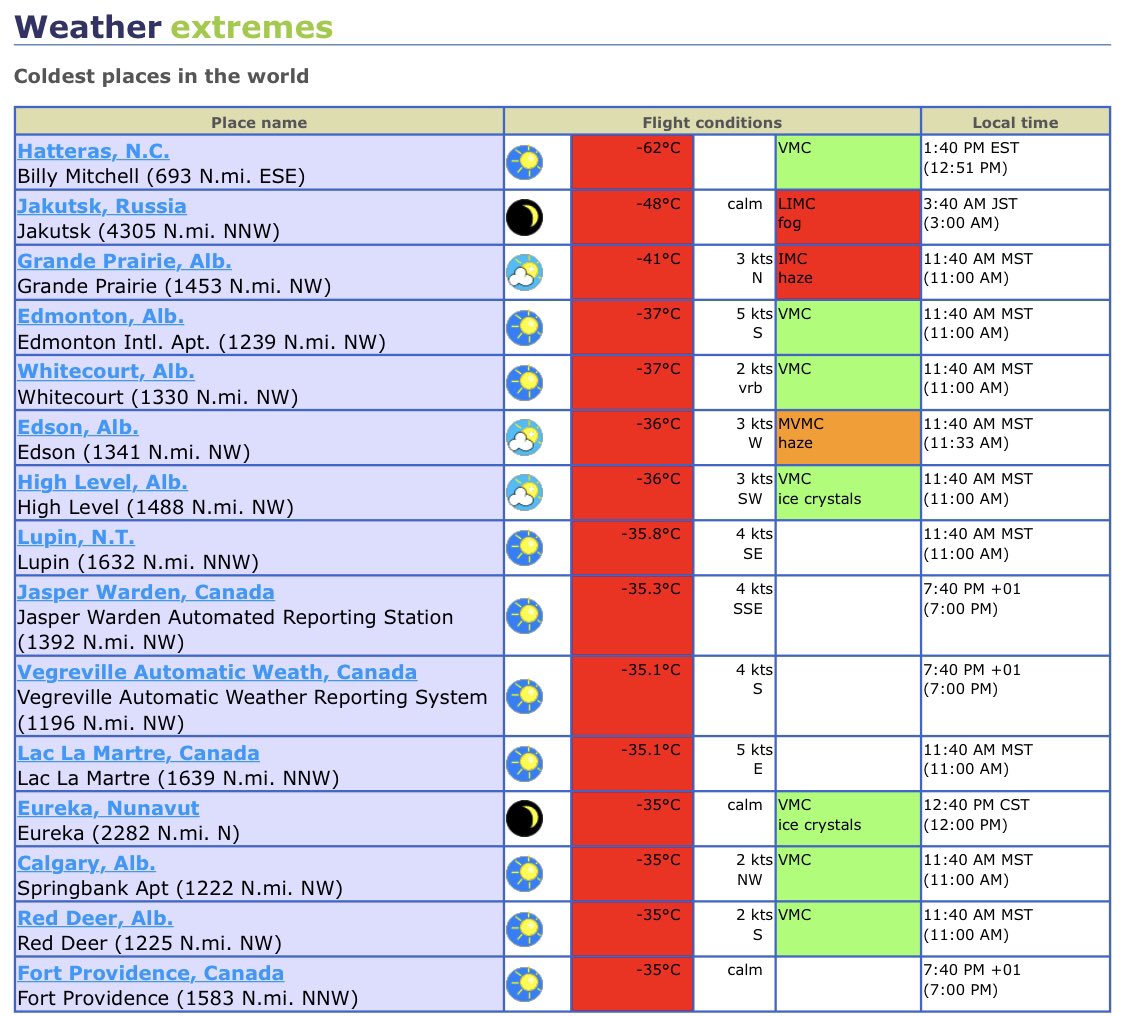Click the sunny icon for Red Deer

(524, 929)
